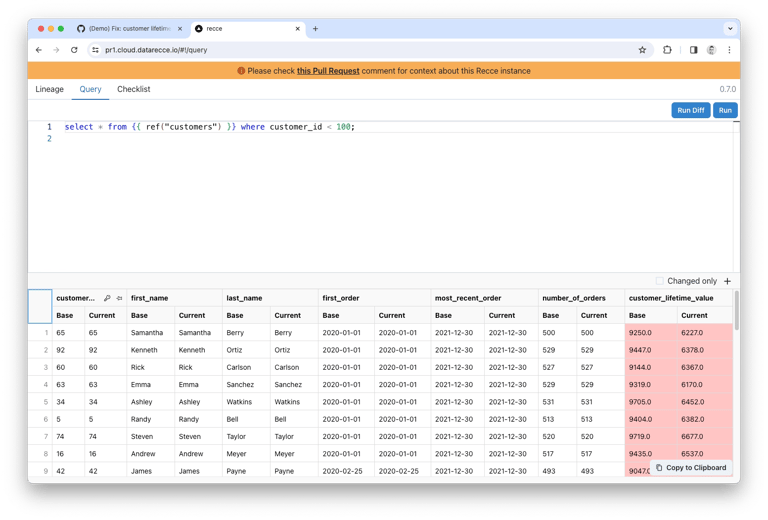768x520 pixels.
Task: Click the base first name Randy cell
Action: point(151,419)
